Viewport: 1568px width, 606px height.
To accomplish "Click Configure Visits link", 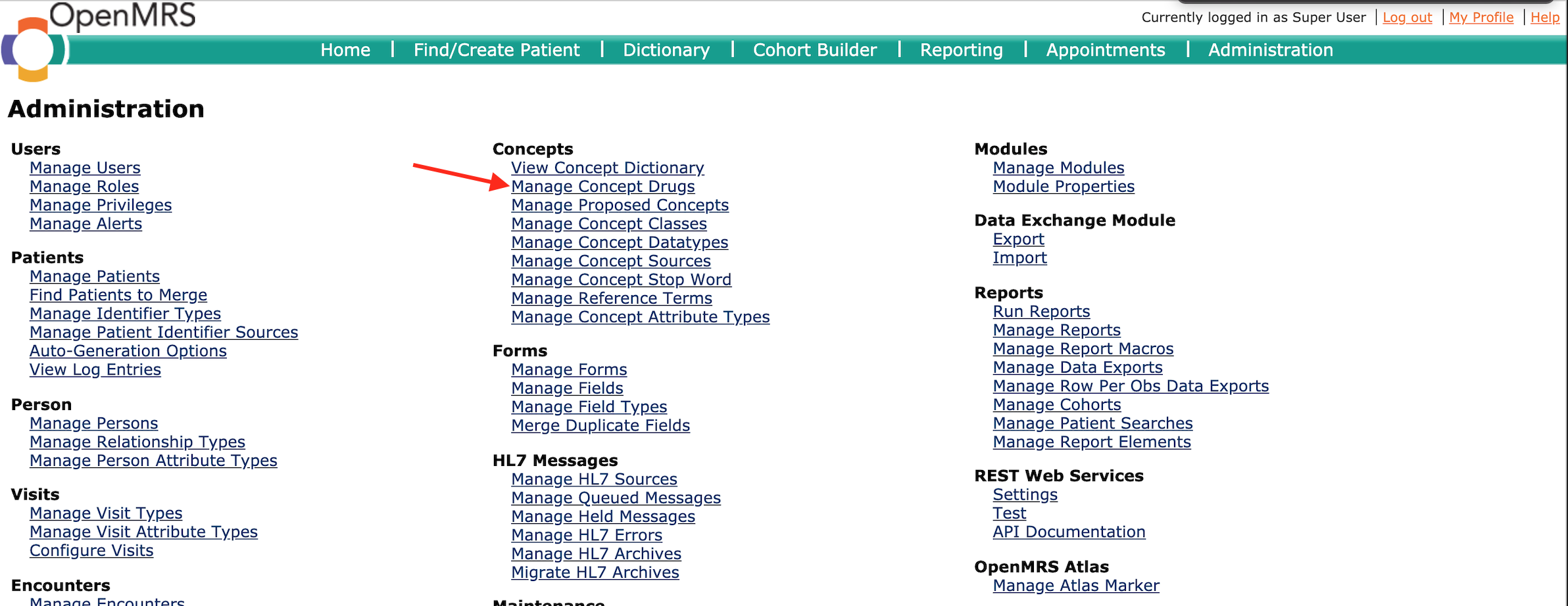I will (x=91, y=551).
